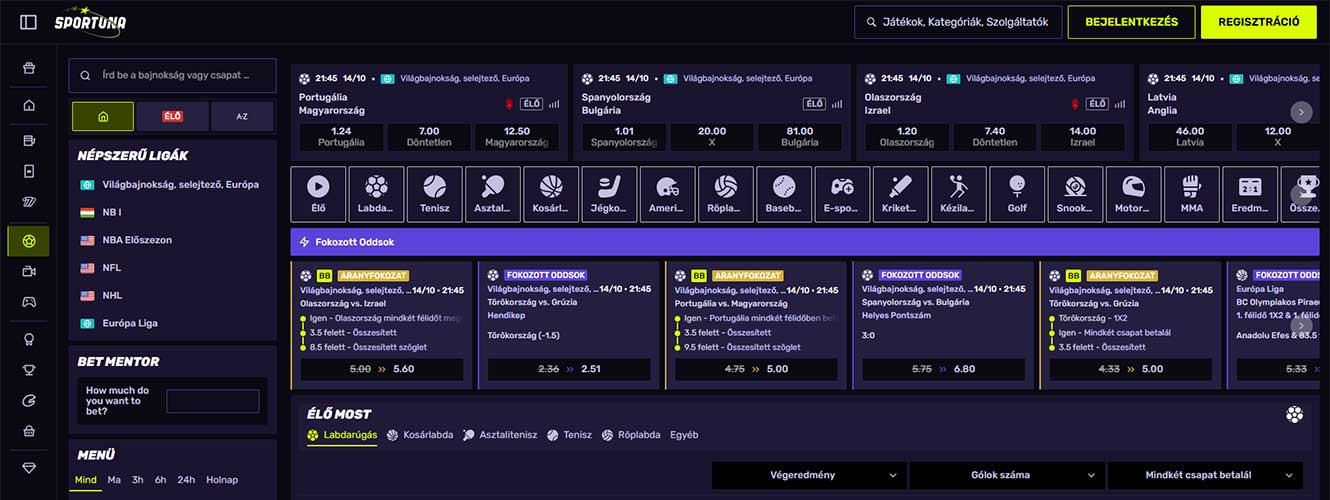This screenshot has height=500, width=1330.
Task: Switch to the Egyéb live tab
Action: [x=684, y=435]
